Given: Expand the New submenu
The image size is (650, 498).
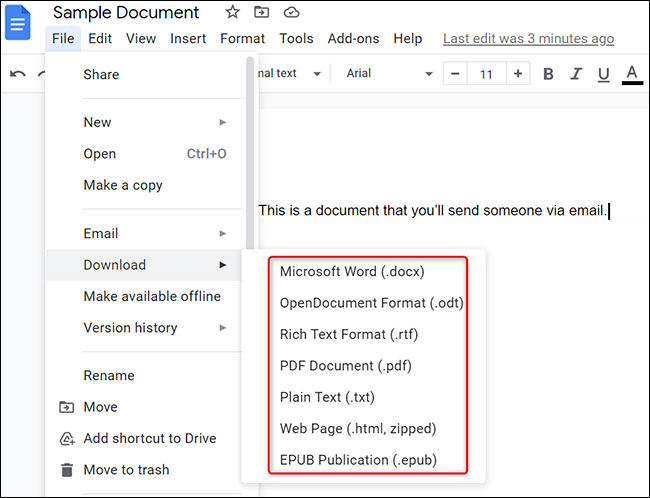Looking at the screenshot, I should click(x=144, y=122).
